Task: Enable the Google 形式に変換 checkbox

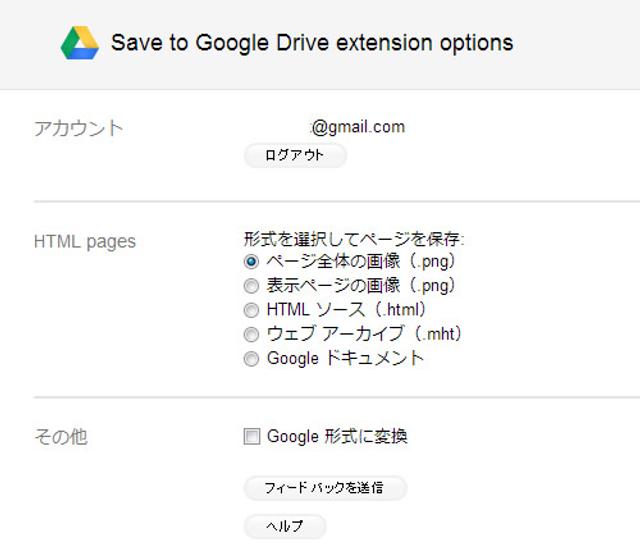Action: [x=251, y=436]
